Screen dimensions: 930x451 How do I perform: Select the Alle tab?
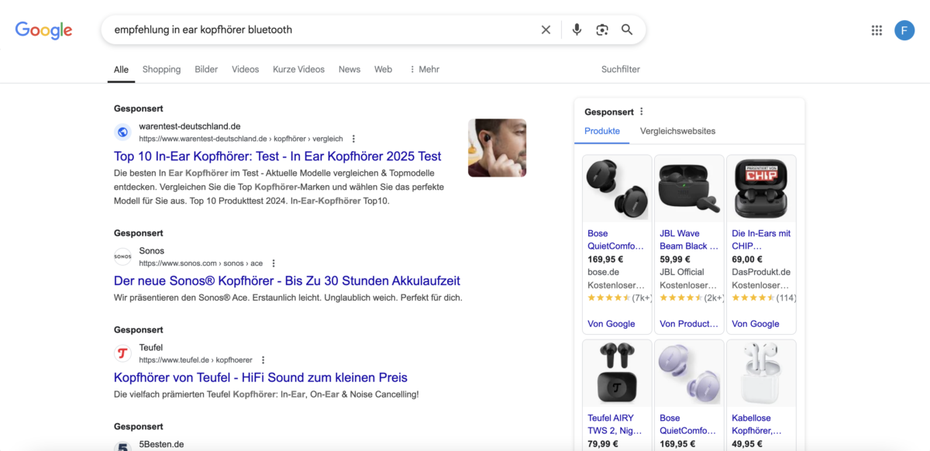[x=121, y=69]
